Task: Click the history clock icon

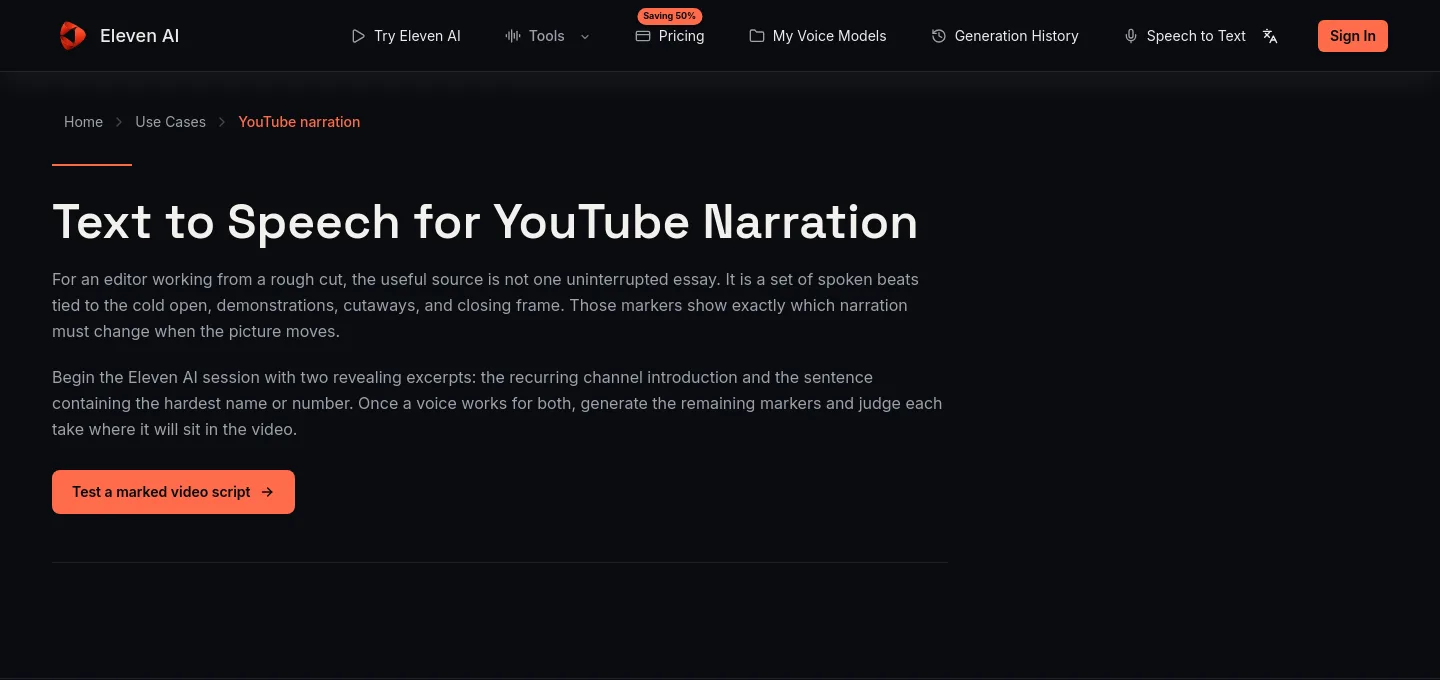Action: click(x=939, y=36)
